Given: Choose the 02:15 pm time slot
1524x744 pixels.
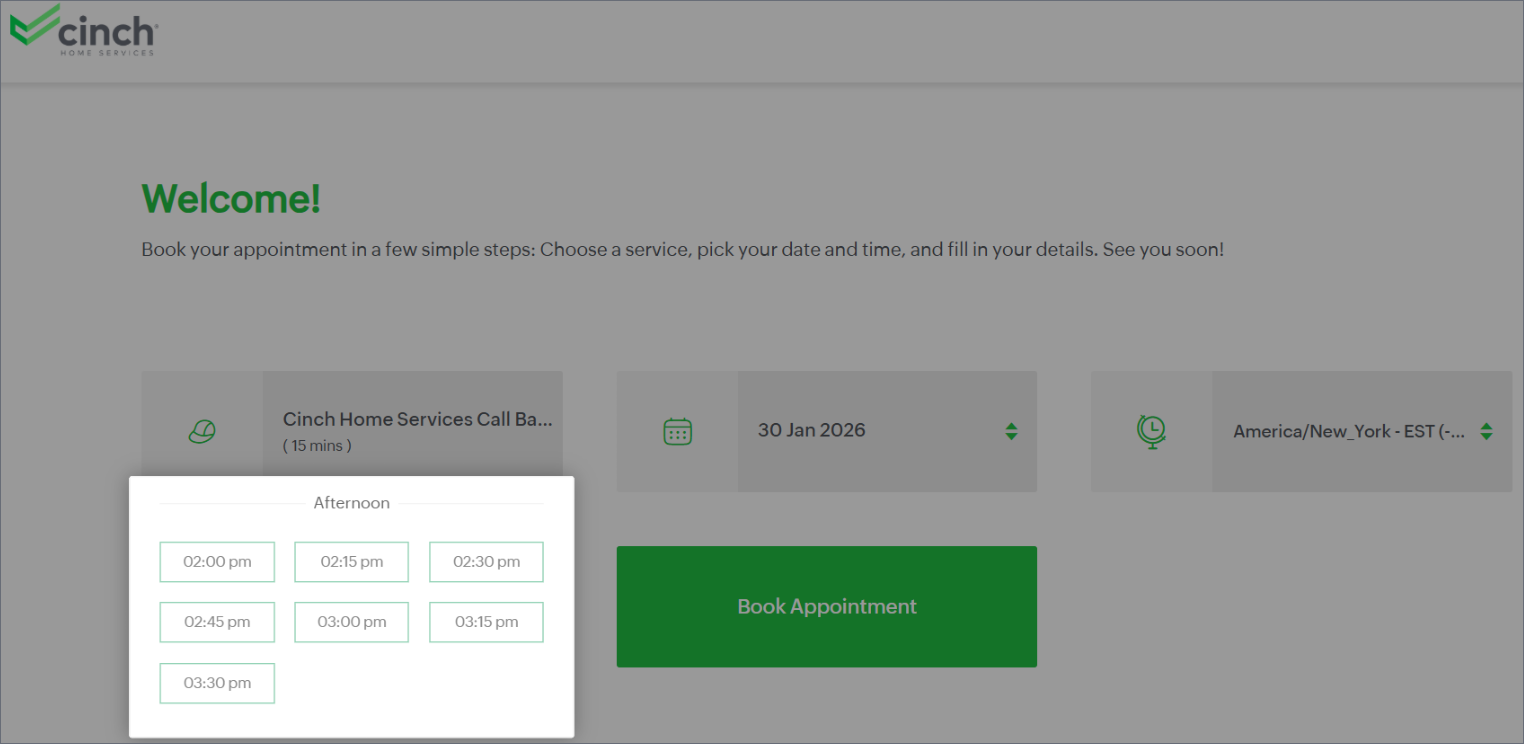Looking at the screenshot, I should (x=351, y=562).
